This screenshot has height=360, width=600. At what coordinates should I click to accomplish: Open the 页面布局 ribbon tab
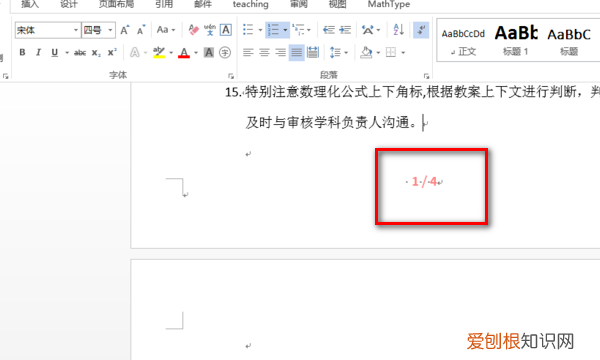coord(116,4)
